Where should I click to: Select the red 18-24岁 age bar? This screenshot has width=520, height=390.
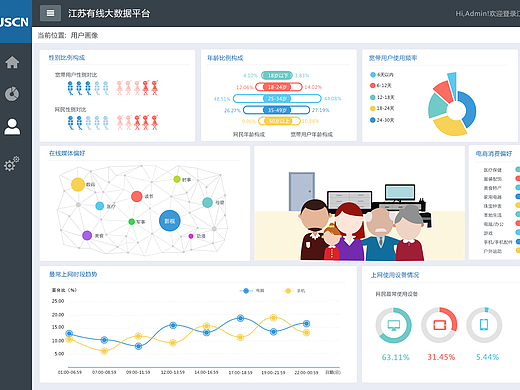[279, 87]
